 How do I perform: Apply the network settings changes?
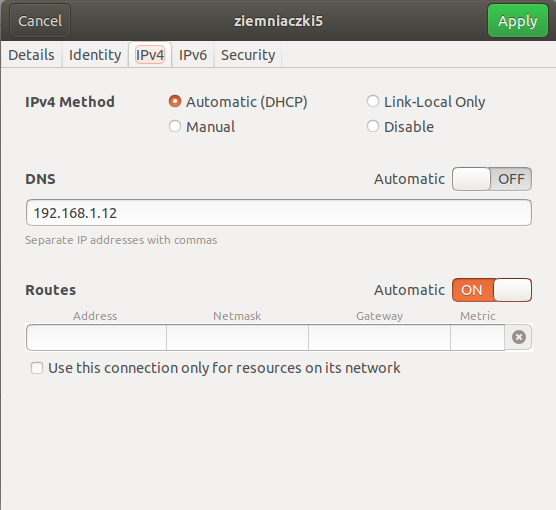tap(518, 21)
